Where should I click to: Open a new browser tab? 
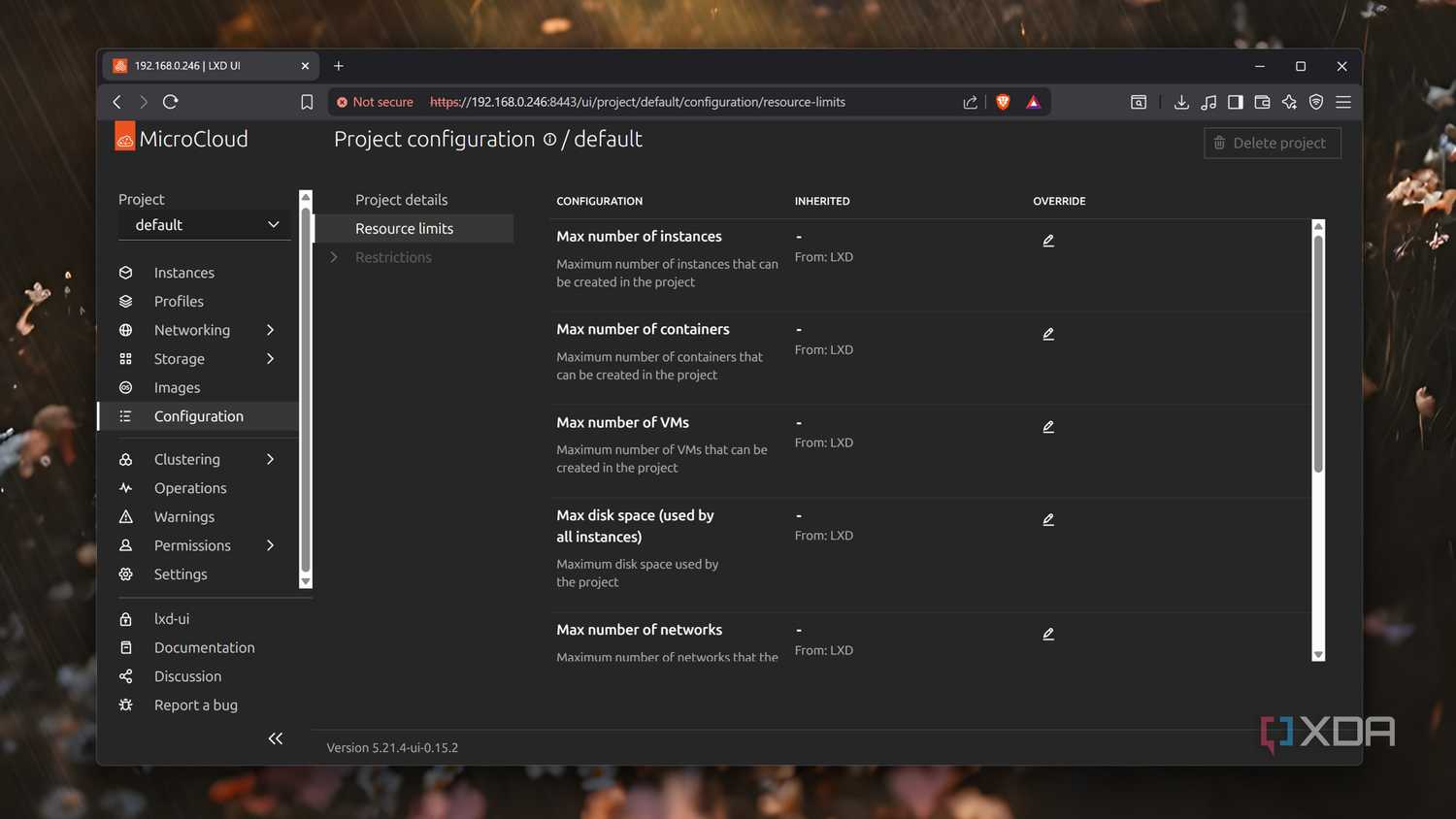pos(339,66)
